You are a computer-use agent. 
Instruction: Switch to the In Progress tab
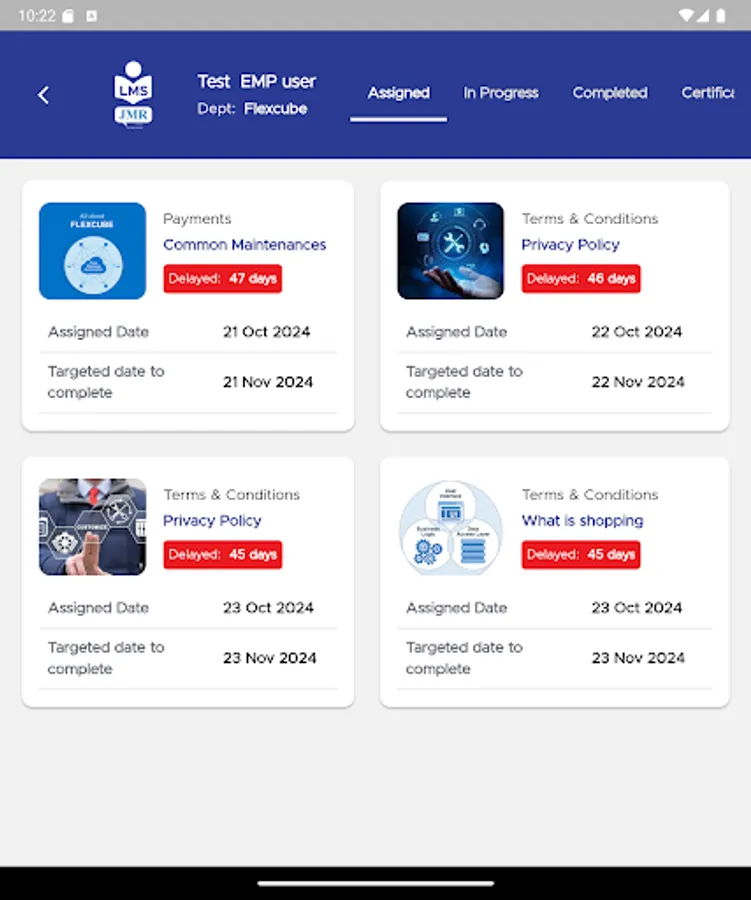point(501,93)
